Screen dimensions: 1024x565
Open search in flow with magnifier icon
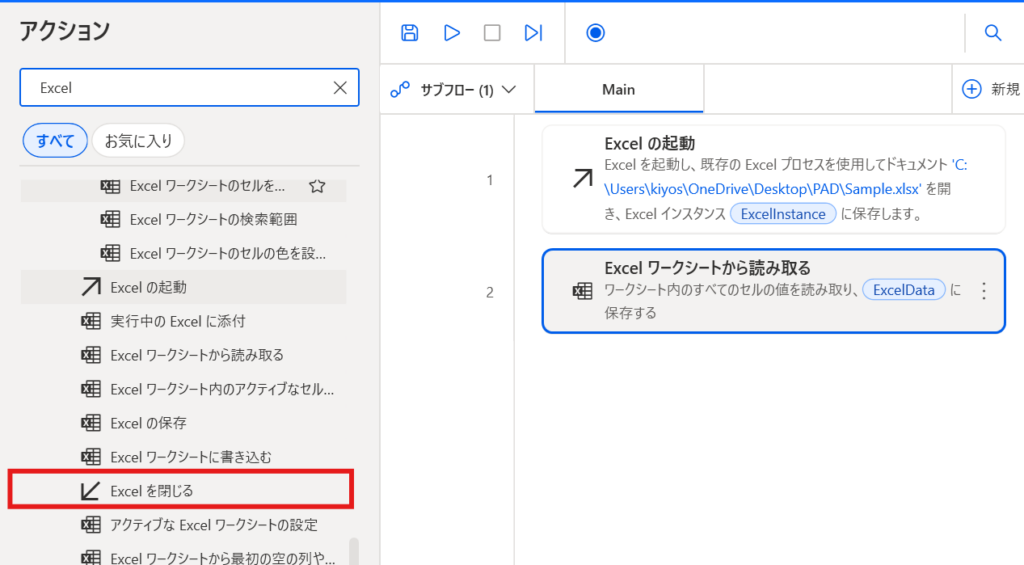[993, 33]
